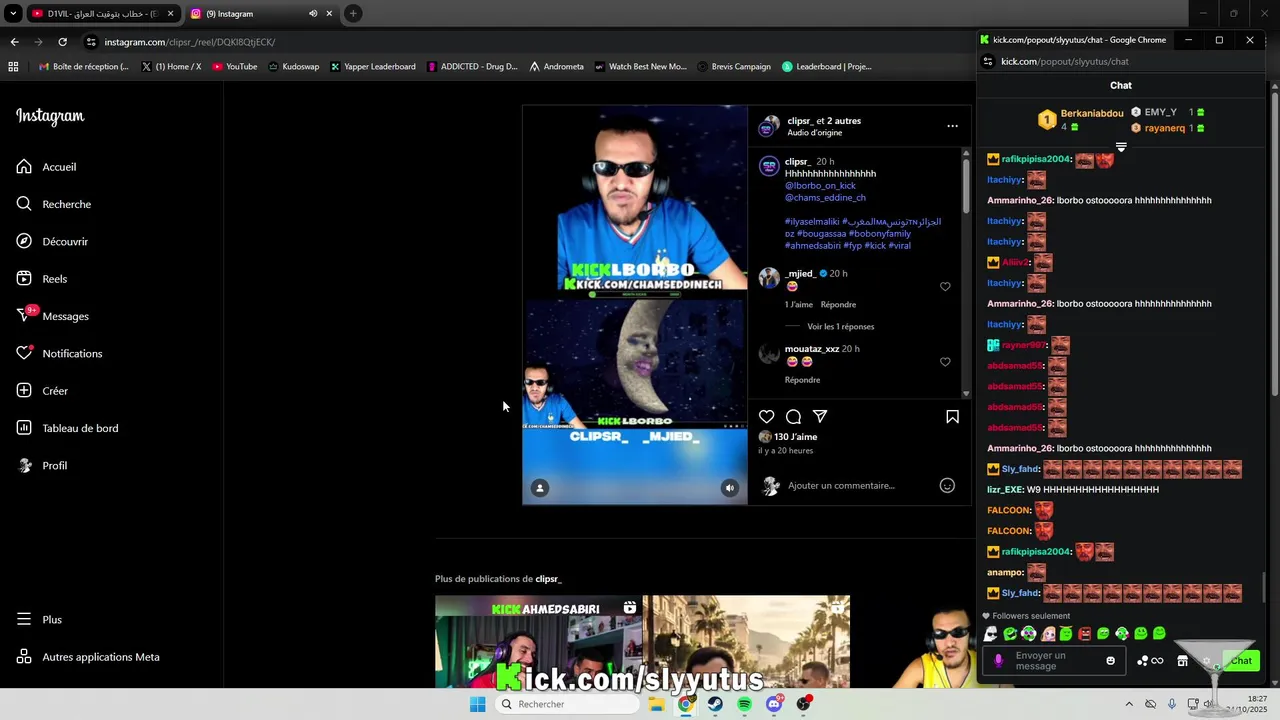This screenshot has height=720, width=1280.
Task: Like the reel with heart icon
Action: point(766,417)
